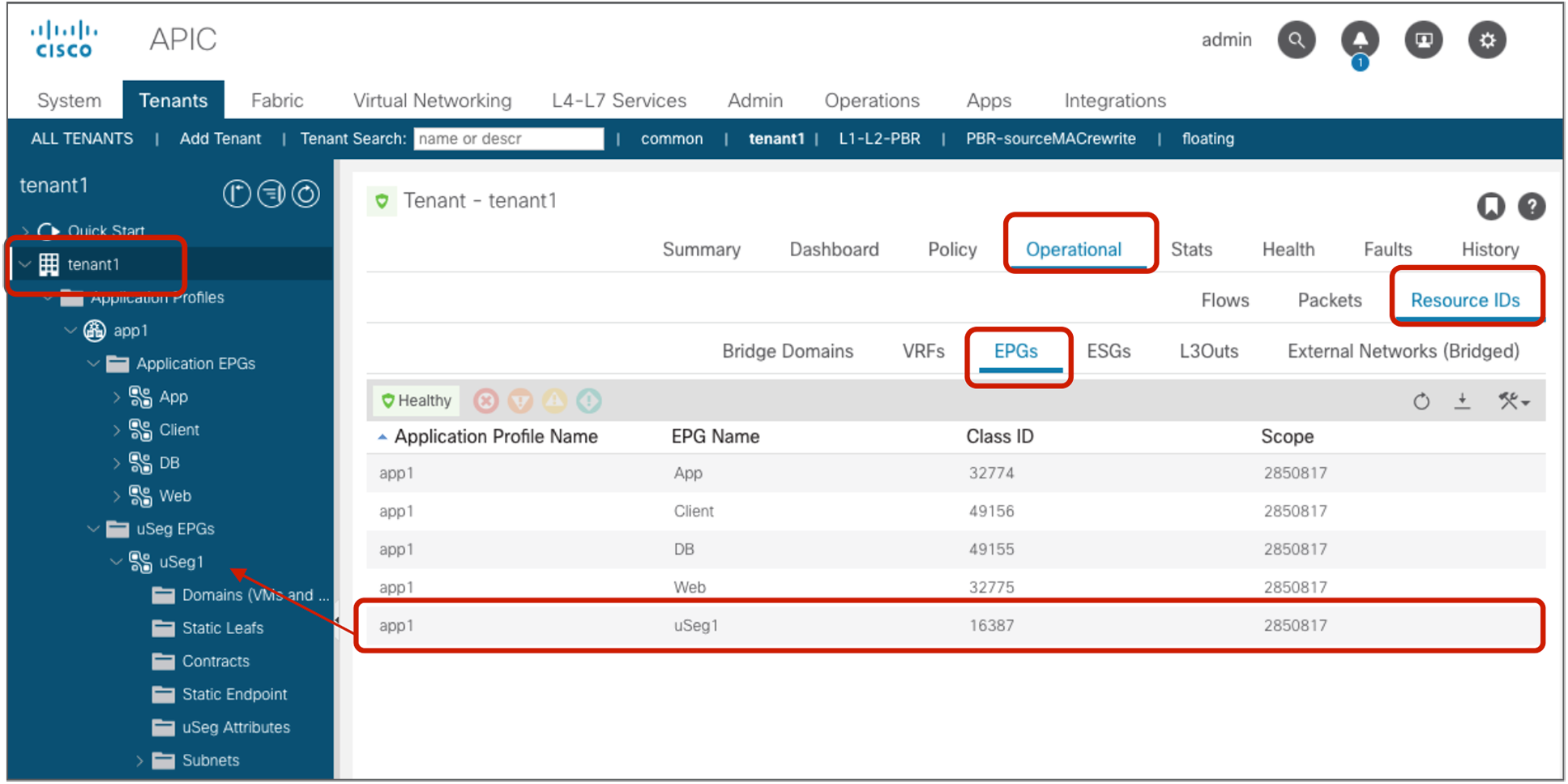Expand the Client EPG node
1568x784 pixels.
pyautogui.click(x=117, y=431)
